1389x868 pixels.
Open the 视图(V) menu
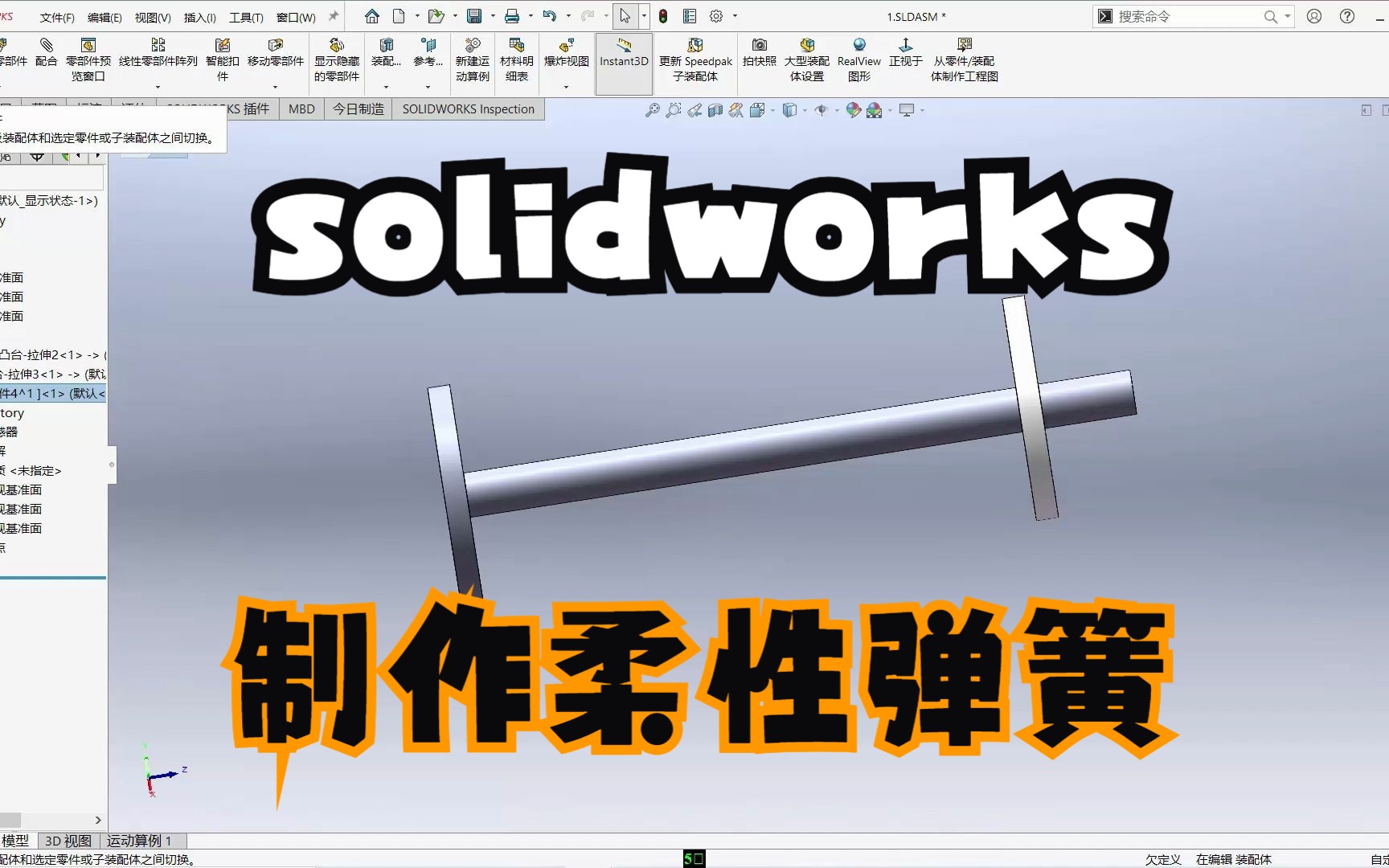[153, 17]
